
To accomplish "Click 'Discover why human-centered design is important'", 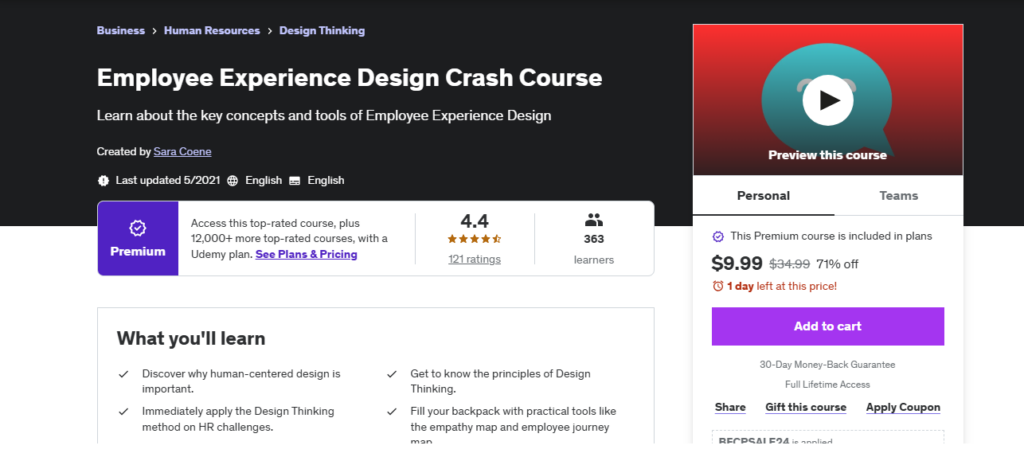I will click(242, 382).
